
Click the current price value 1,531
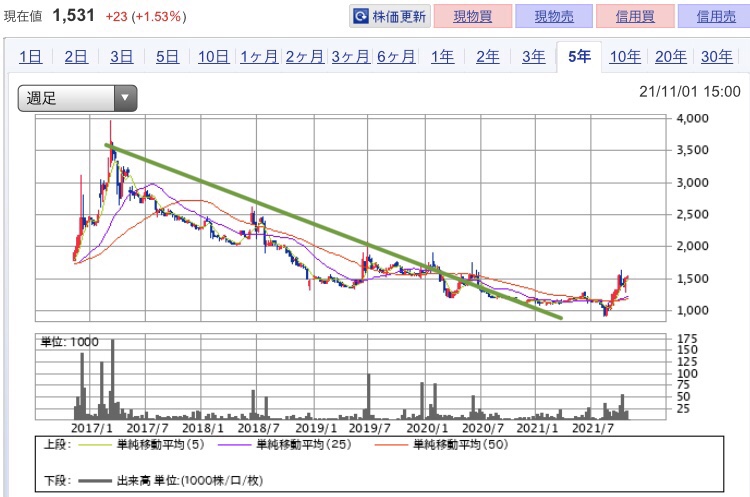(x=74, y=16)
